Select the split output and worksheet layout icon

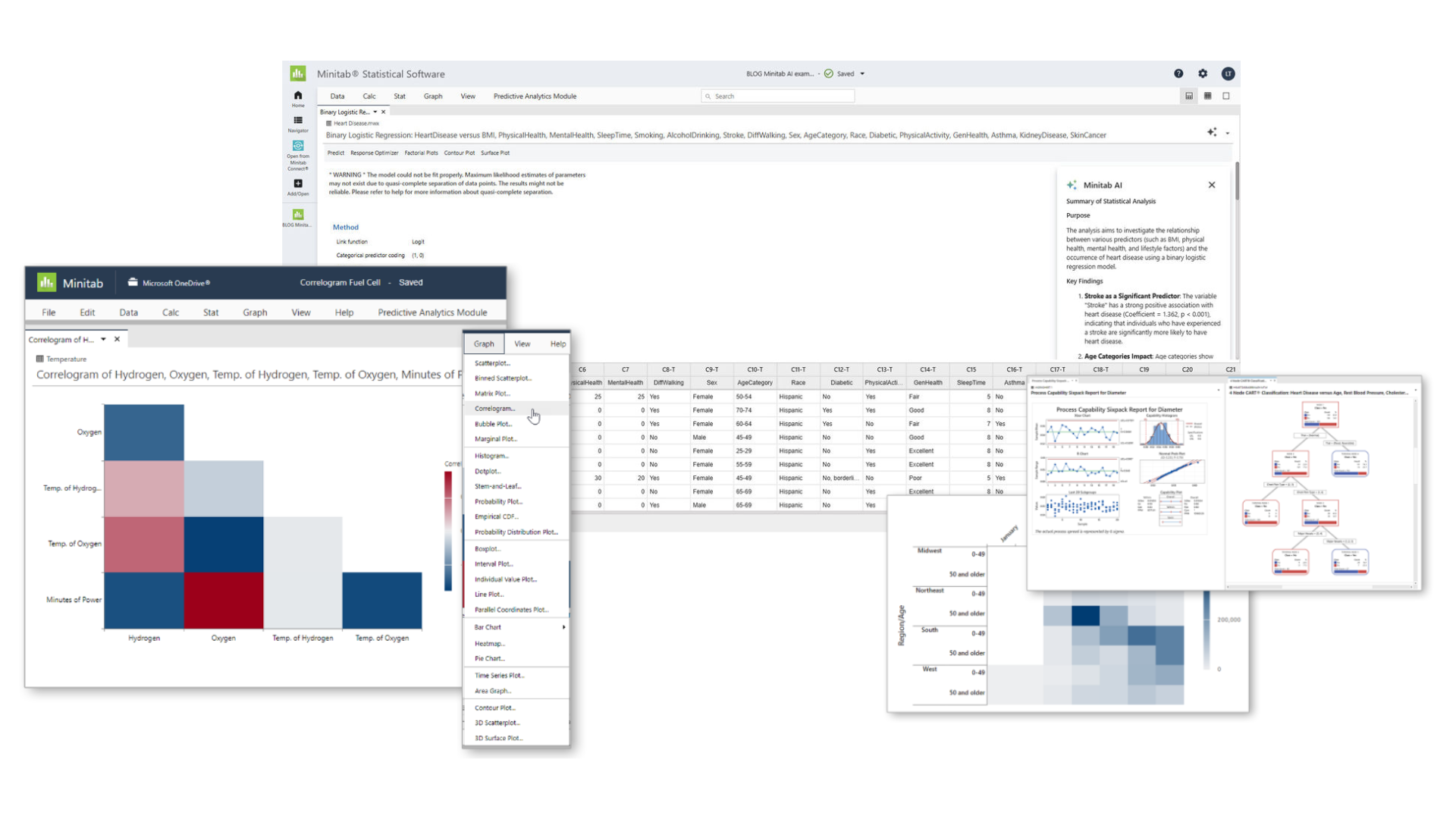pos(1189,96)
